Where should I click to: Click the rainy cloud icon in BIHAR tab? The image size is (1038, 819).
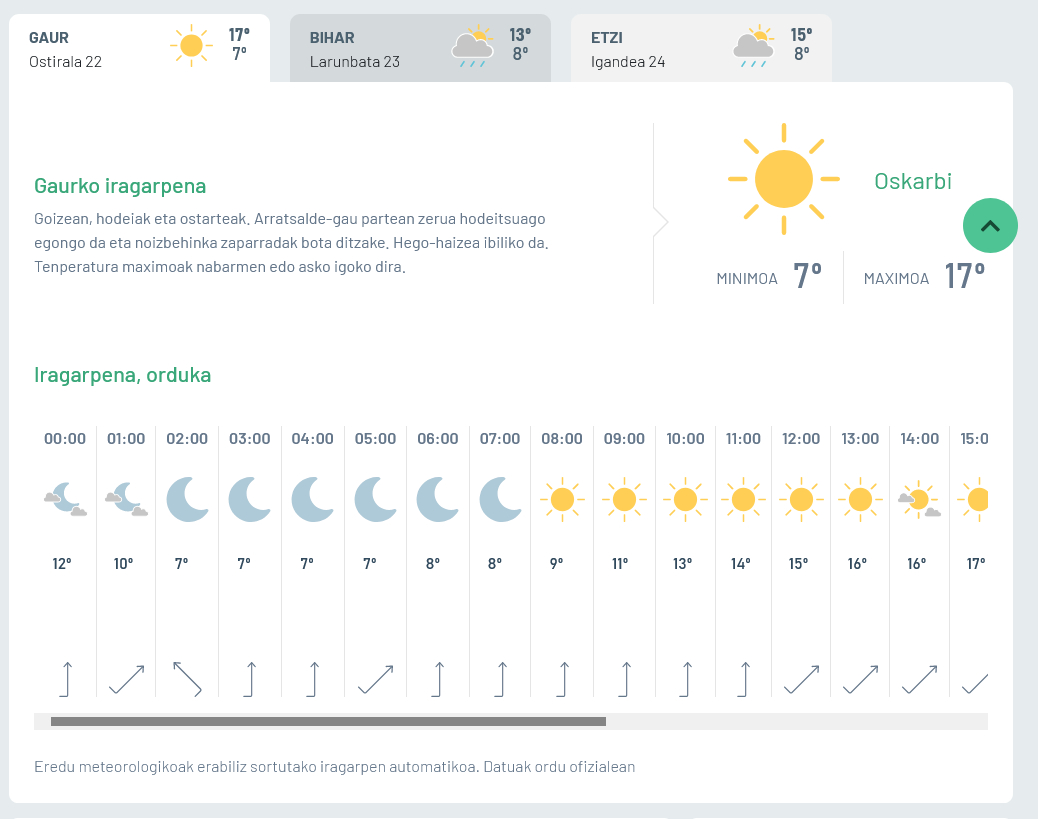tap(472, 47)
